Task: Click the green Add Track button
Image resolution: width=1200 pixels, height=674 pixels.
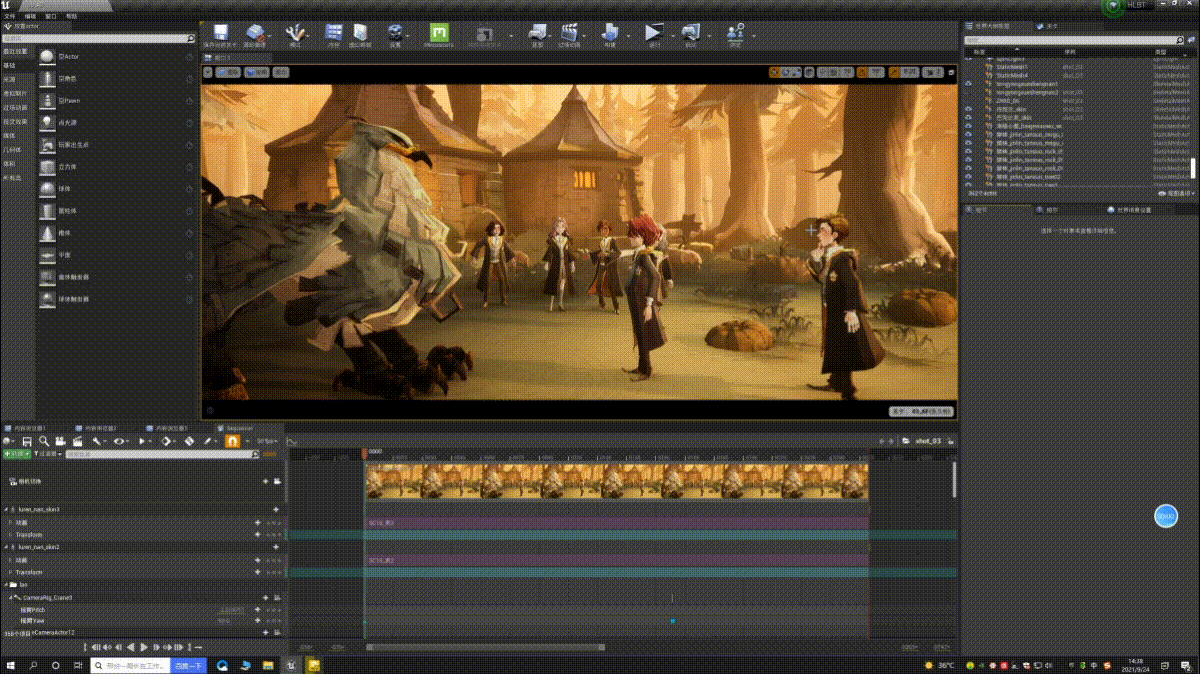Action: click(x=16, y=453)
